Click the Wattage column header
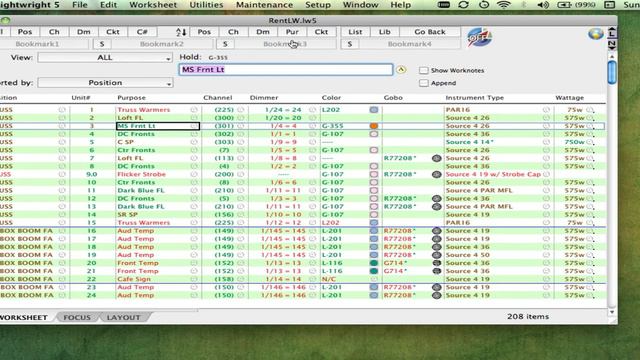This screenshot has height=360, width=640. [x=569, y=98]
